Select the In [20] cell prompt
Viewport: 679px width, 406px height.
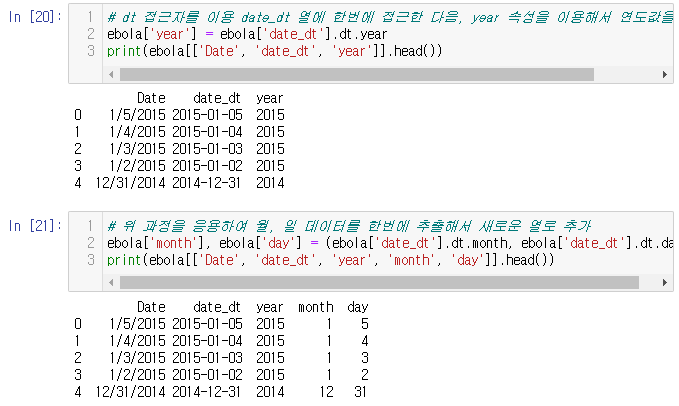(x=35, y=17)
